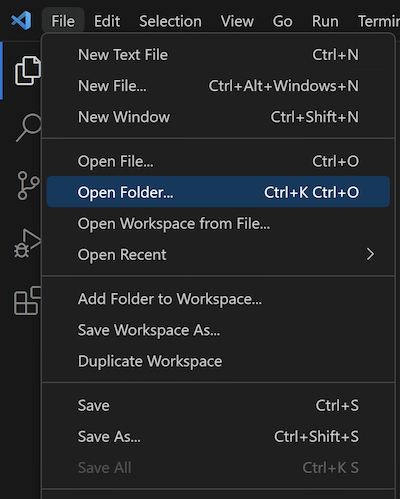This screenshot has height=499, width=400.
Task: Open the Go menu
Action: (x=282, y=21)
